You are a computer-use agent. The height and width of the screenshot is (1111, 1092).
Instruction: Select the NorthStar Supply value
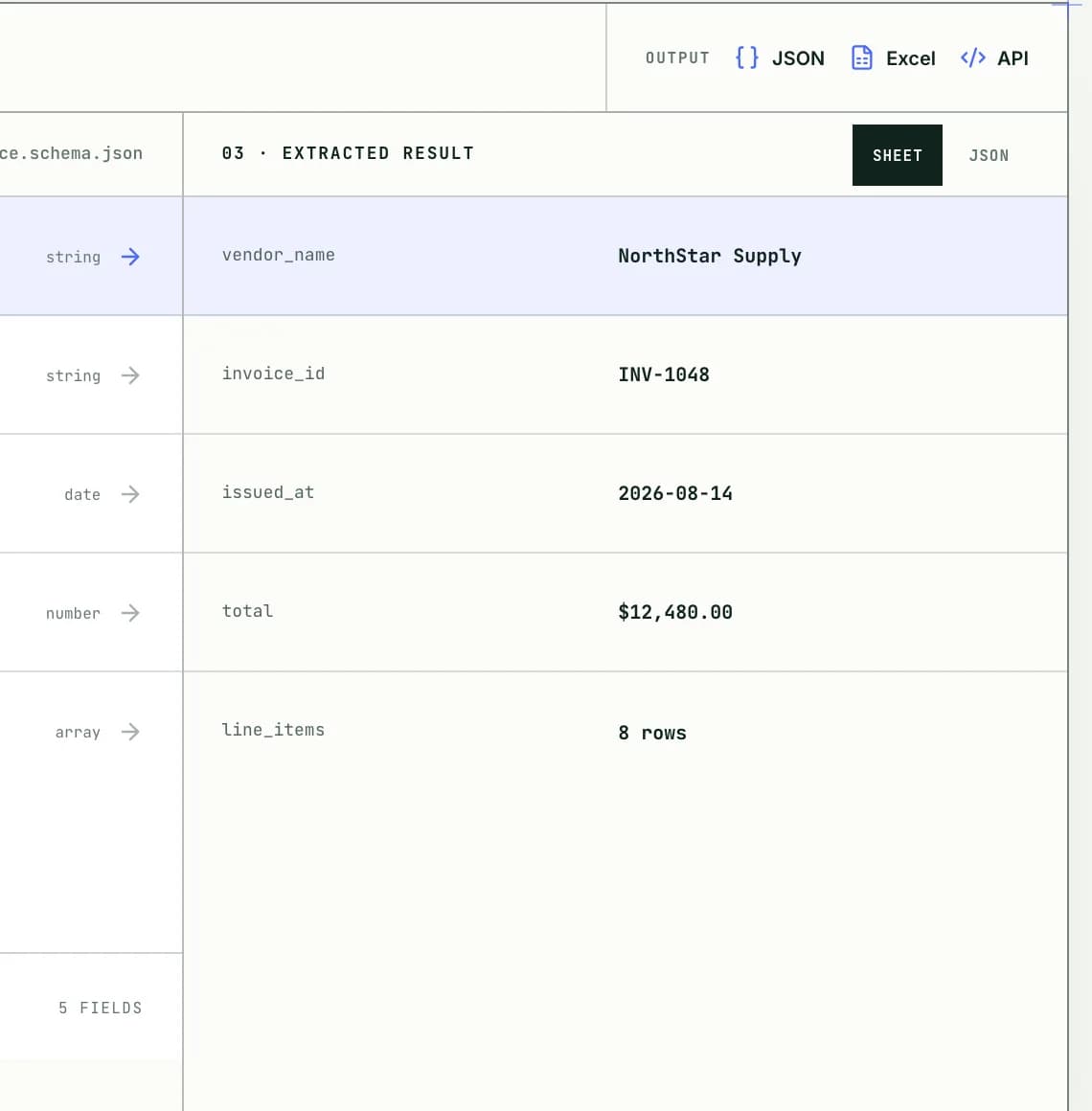[710, 256]
